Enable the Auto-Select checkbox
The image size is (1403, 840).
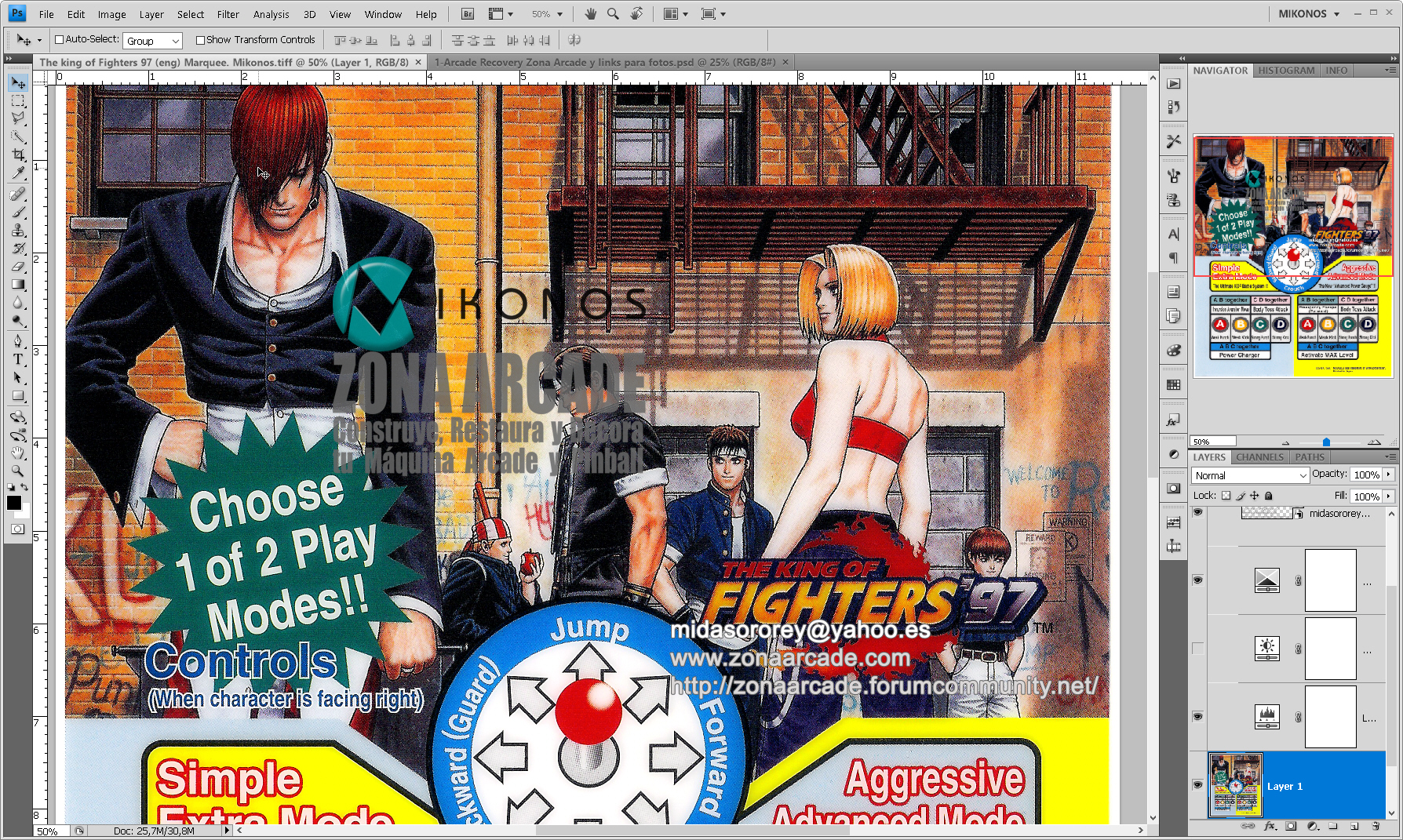[59, 40]
